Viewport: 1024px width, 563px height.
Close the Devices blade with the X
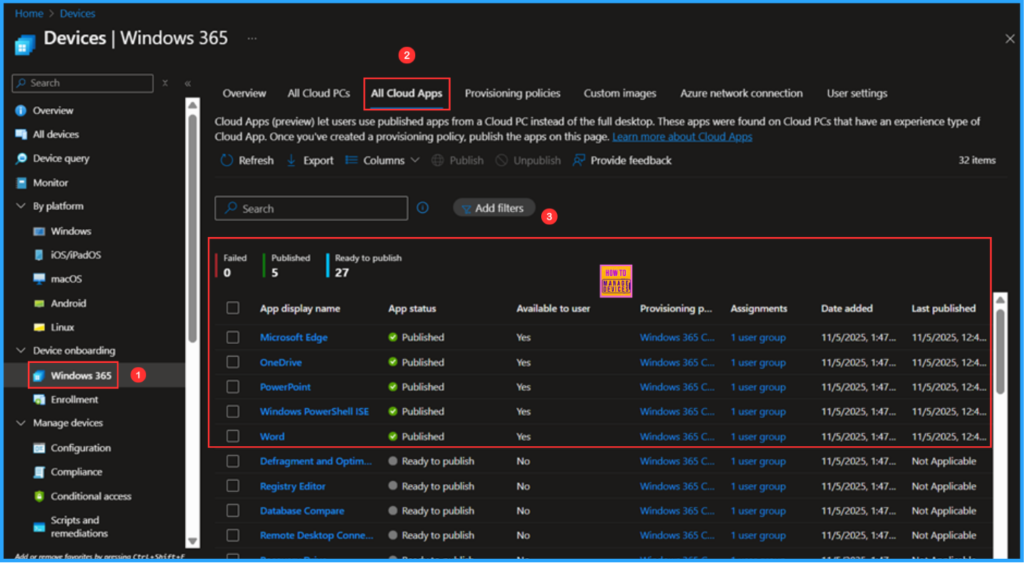pos(1010,39)
